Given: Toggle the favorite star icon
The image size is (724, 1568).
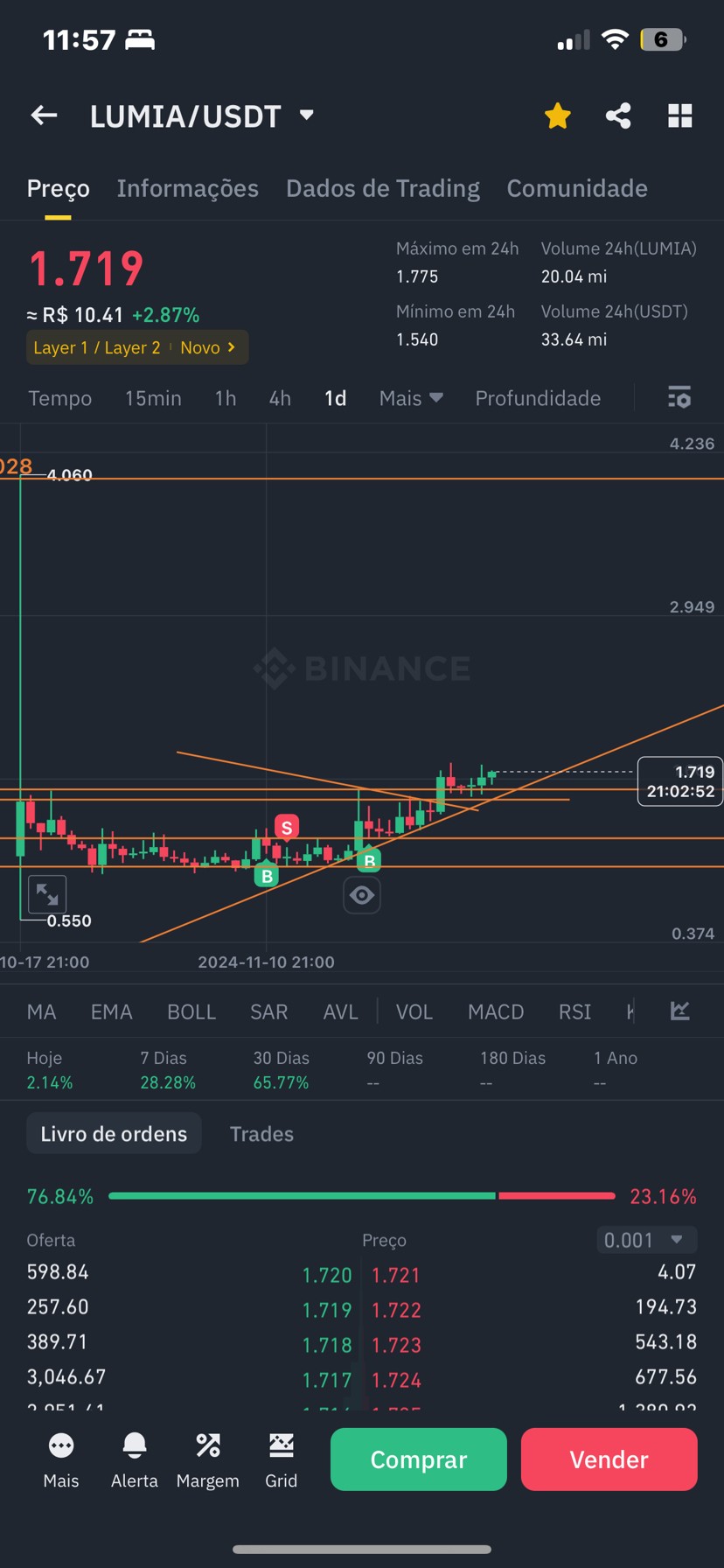Looking at the screenshot, I should tap(557, 115).
